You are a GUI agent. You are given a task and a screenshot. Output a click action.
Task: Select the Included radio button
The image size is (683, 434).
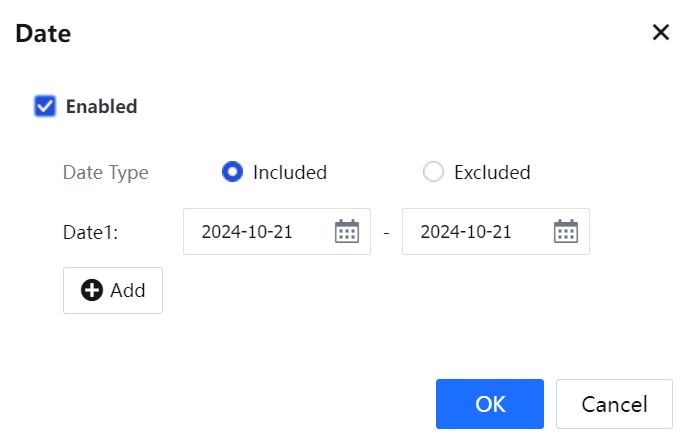(232, 172)
